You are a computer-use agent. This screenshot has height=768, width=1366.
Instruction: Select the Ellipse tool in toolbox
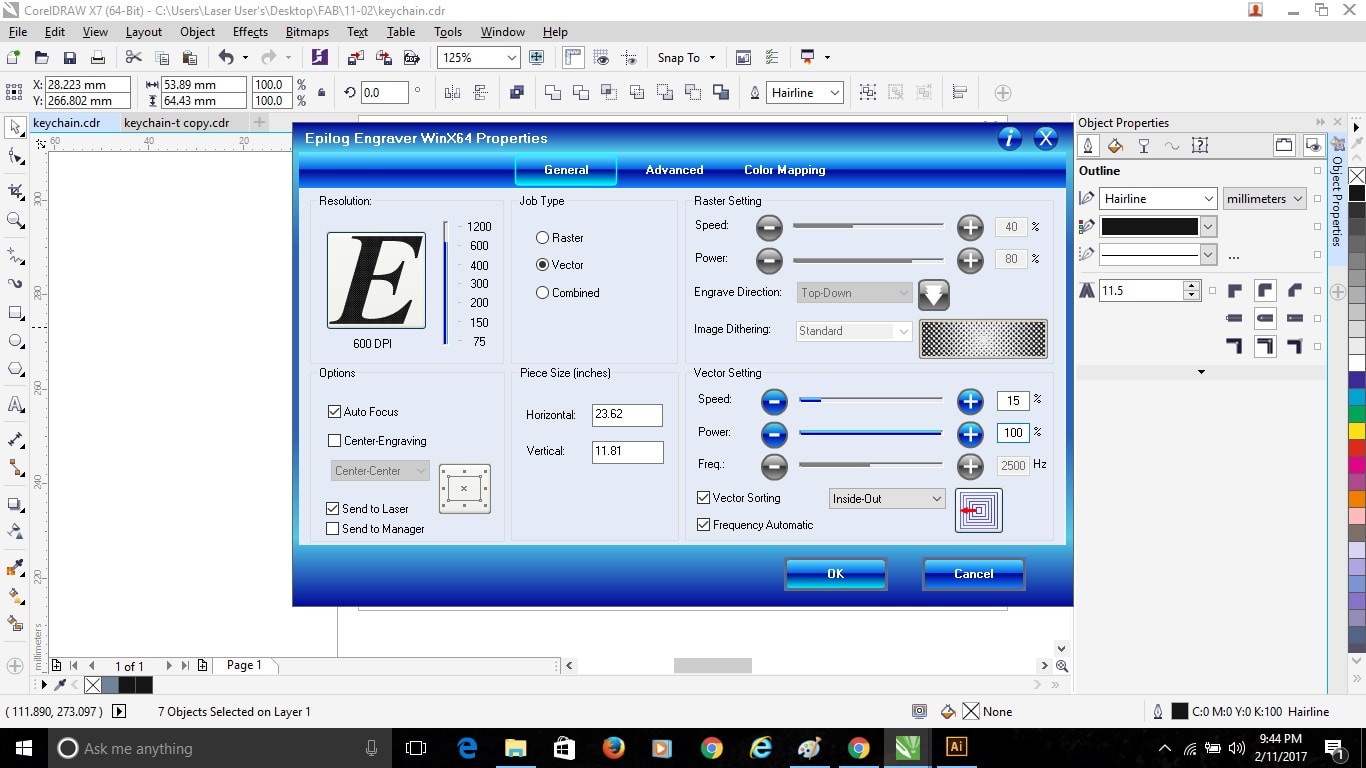(15, 340)
